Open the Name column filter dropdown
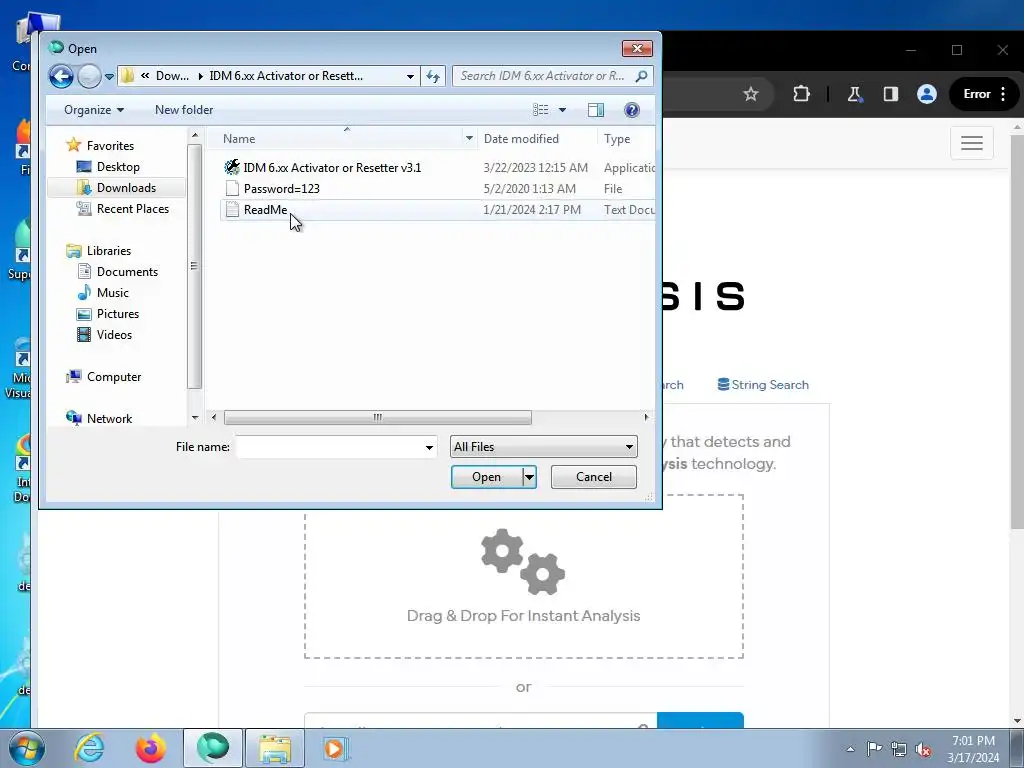This screenshot has width=1024, height=768. click(x=469, y=138)
